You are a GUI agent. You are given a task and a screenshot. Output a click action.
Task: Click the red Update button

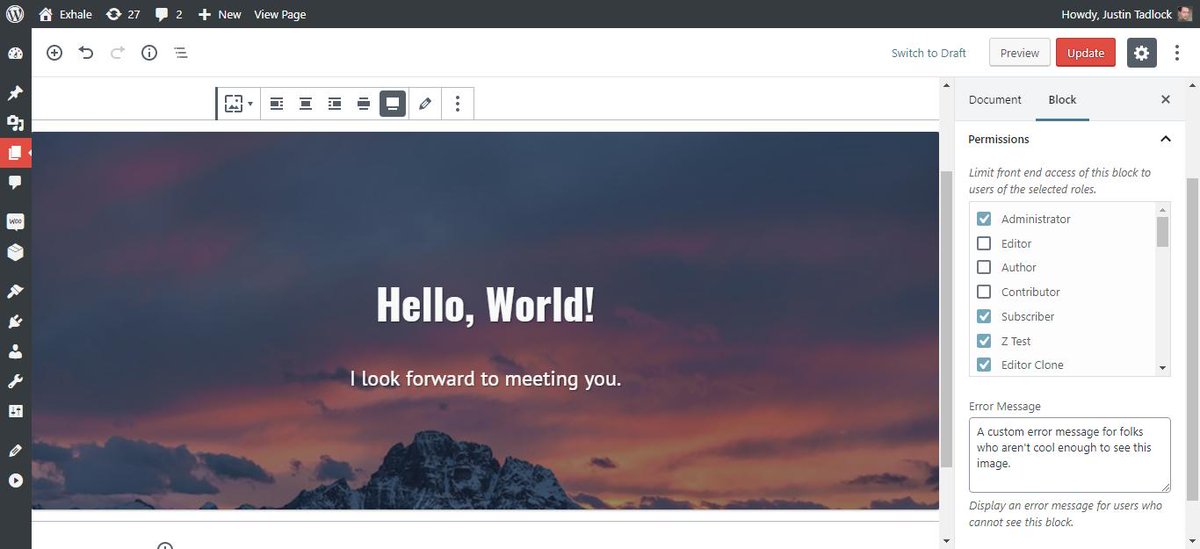1085,53
